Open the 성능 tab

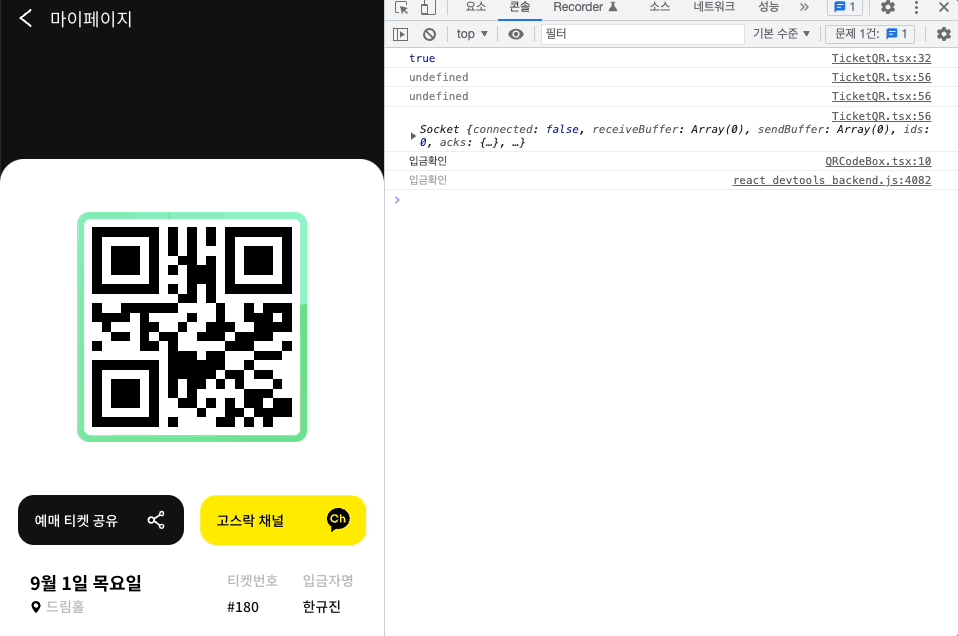point(769,7)
